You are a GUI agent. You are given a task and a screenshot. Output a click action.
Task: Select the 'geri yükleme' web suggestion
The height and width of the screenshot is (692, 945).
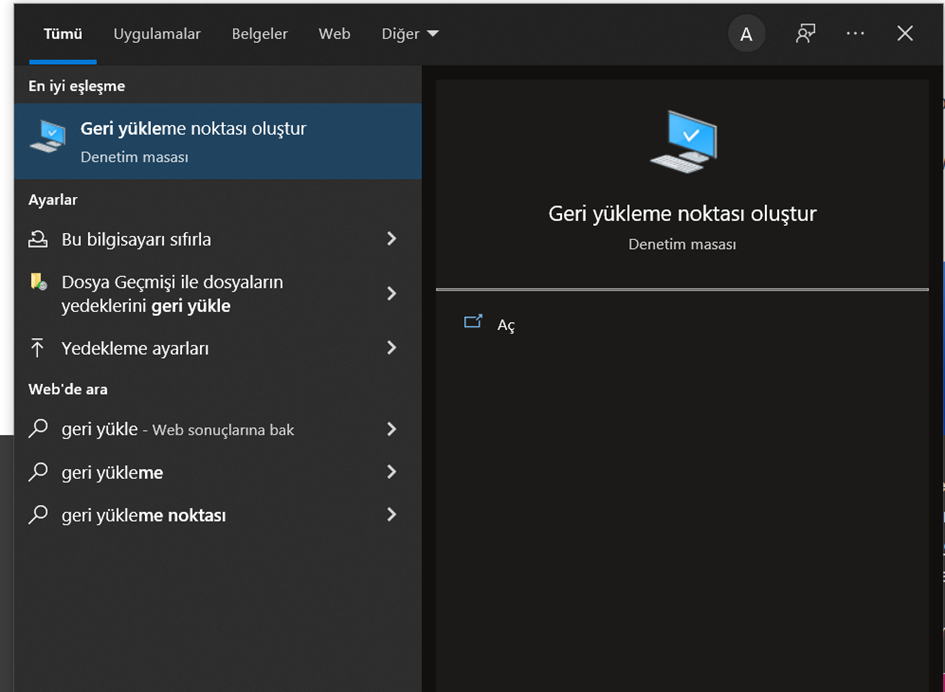coord(112,472)
